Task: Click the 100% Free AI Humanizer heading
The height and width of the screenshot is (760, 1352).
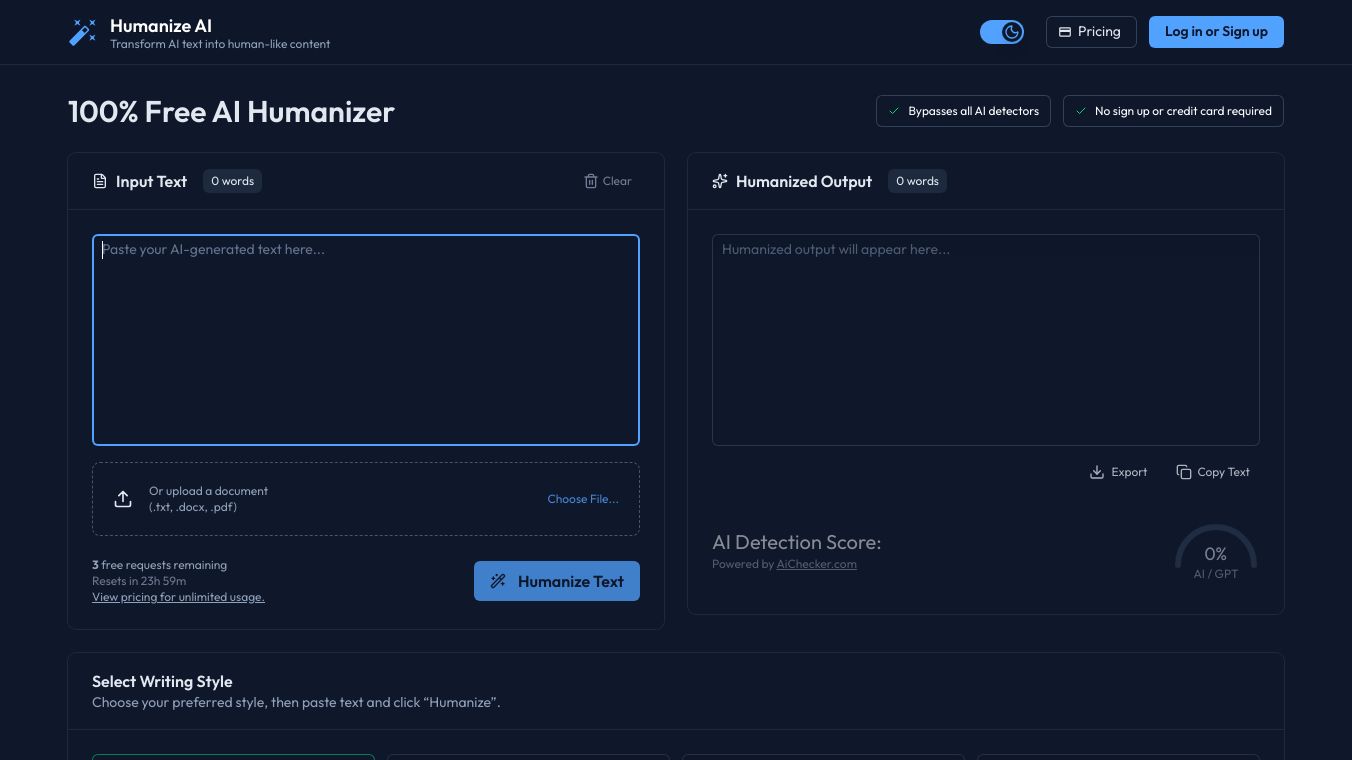Action: [x=231, y=112]
